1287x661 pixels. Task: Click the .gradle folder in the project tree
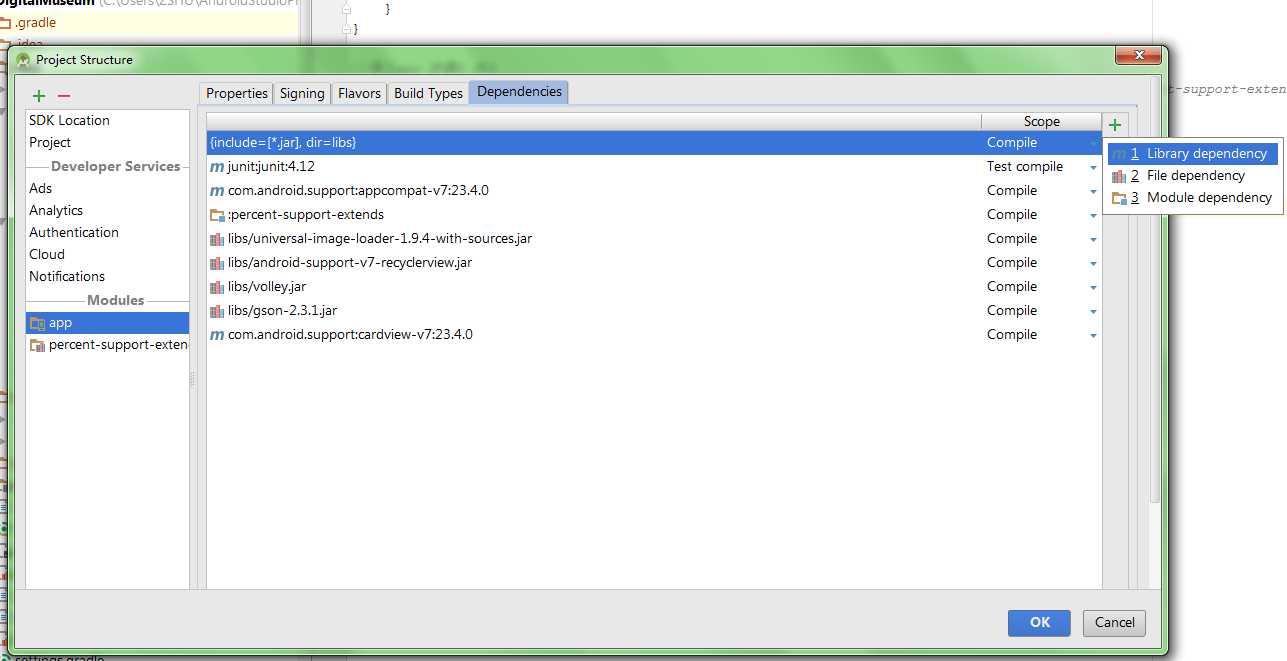click(x=35, y=22)
